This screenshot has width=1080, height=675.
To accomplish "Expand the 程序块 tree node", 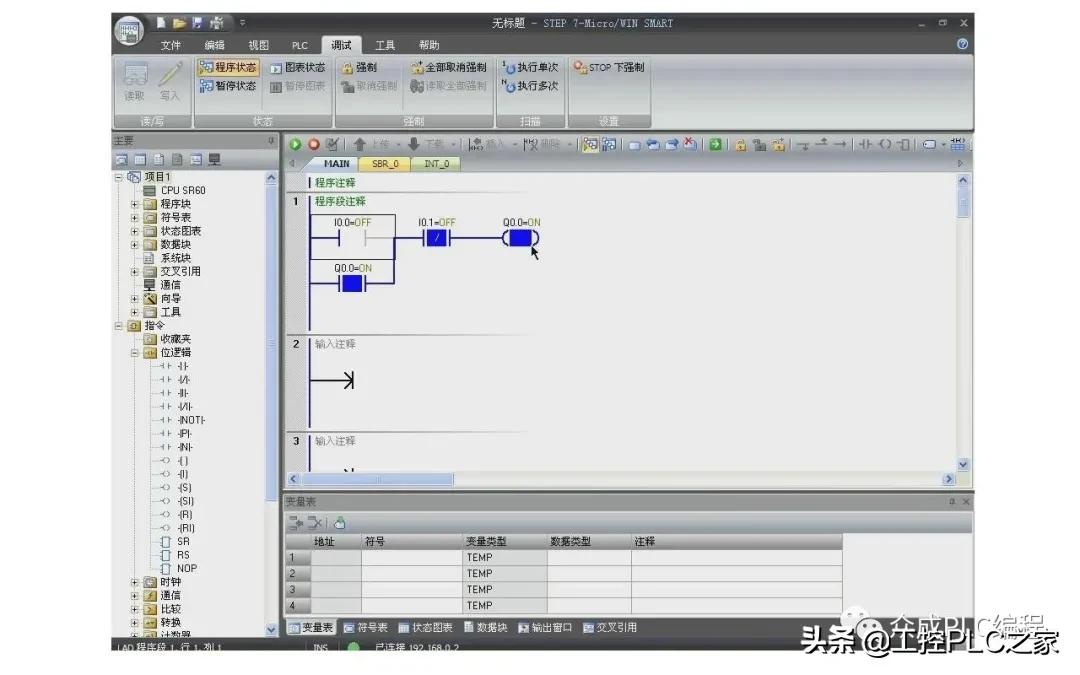I will point(134,204).
